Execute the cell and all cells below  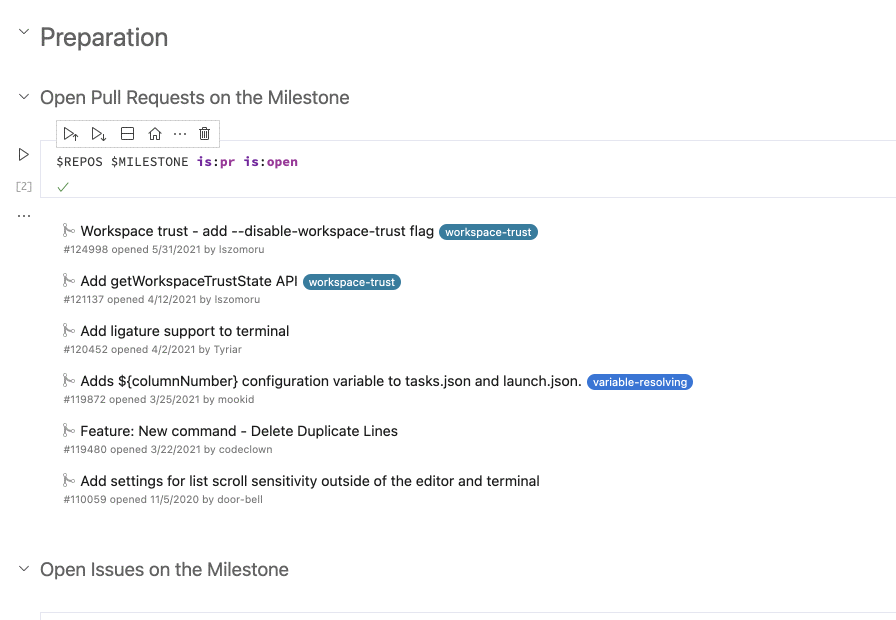tap(97, 133)
